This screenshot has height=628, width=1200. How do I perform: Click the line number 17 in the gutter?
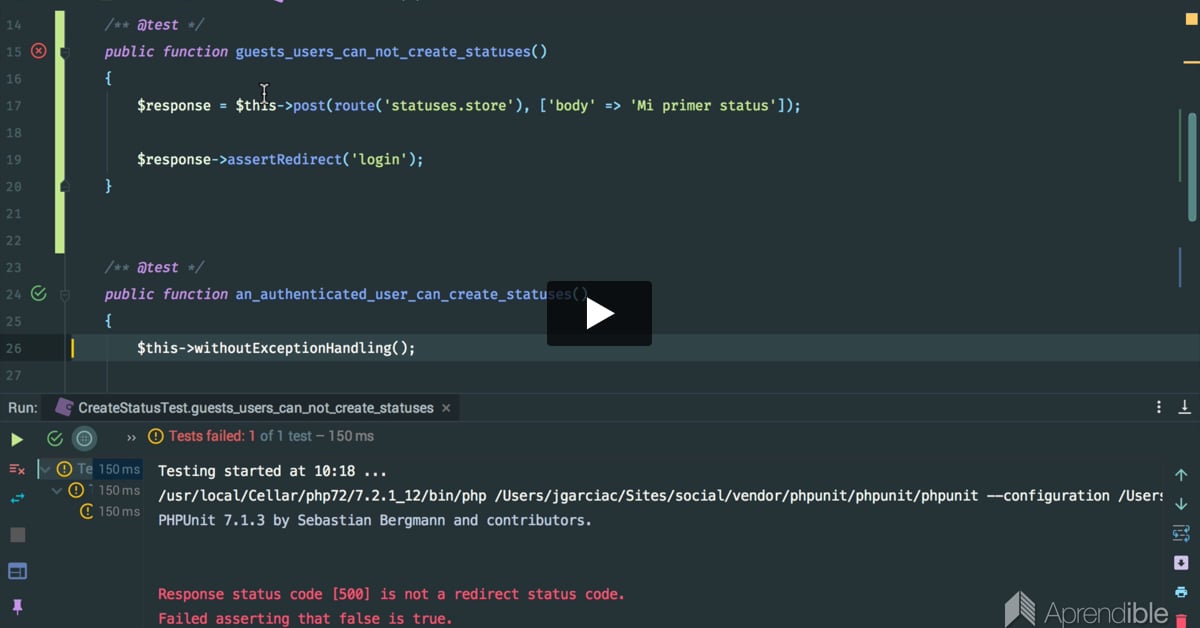[x=13, y=105]
